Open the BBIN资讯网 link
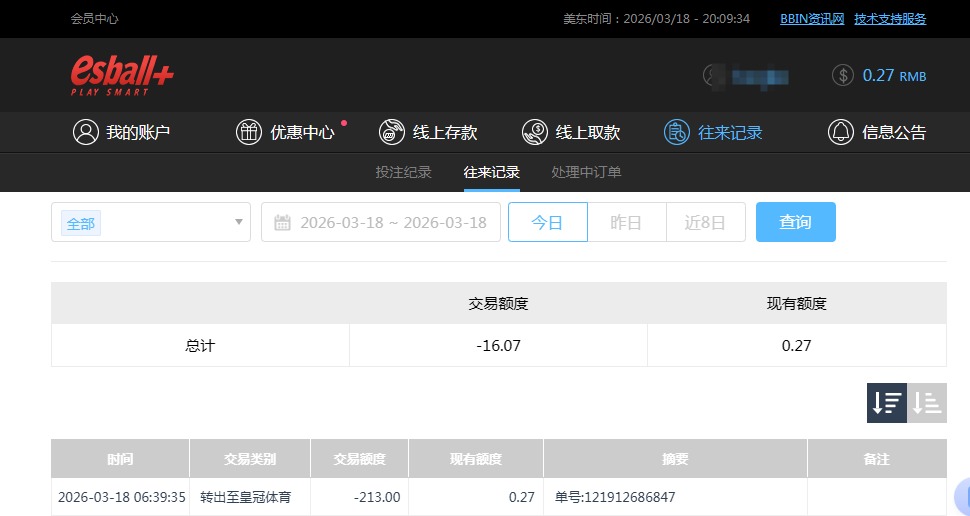The image size is (970, 516). click(812, 19)
